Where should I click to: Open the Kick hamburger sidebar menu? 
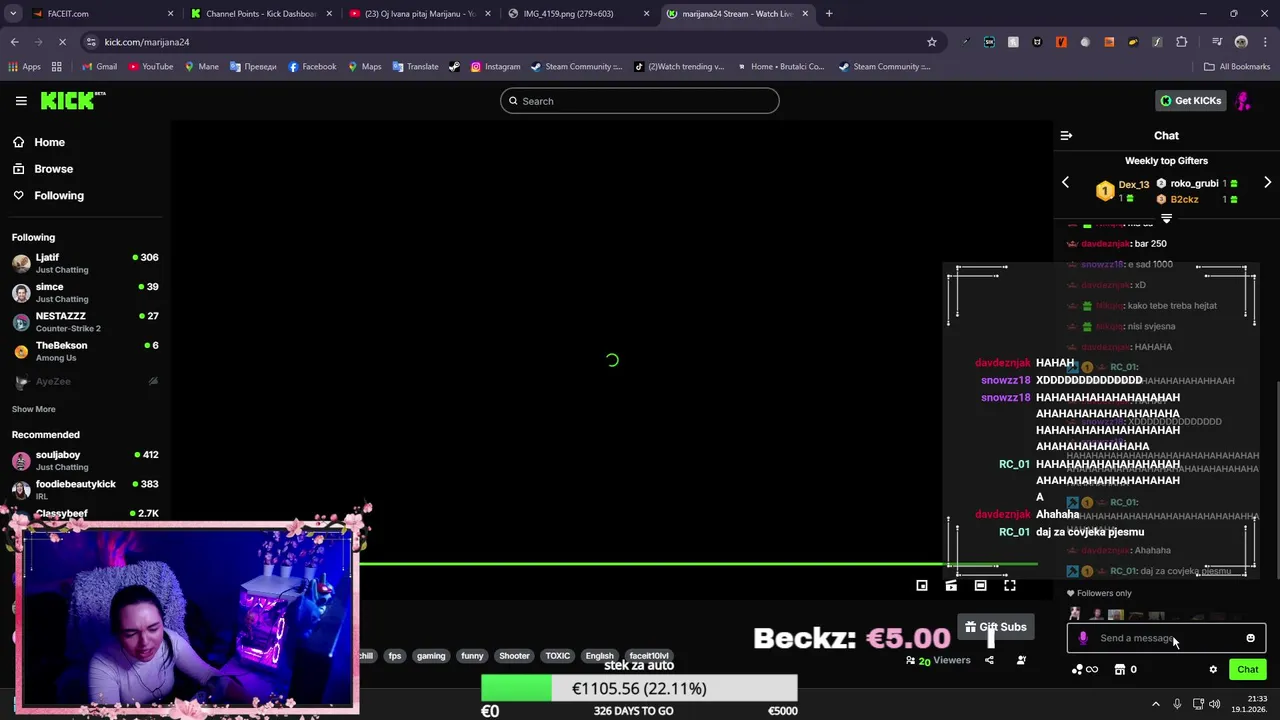pos(21,101)
